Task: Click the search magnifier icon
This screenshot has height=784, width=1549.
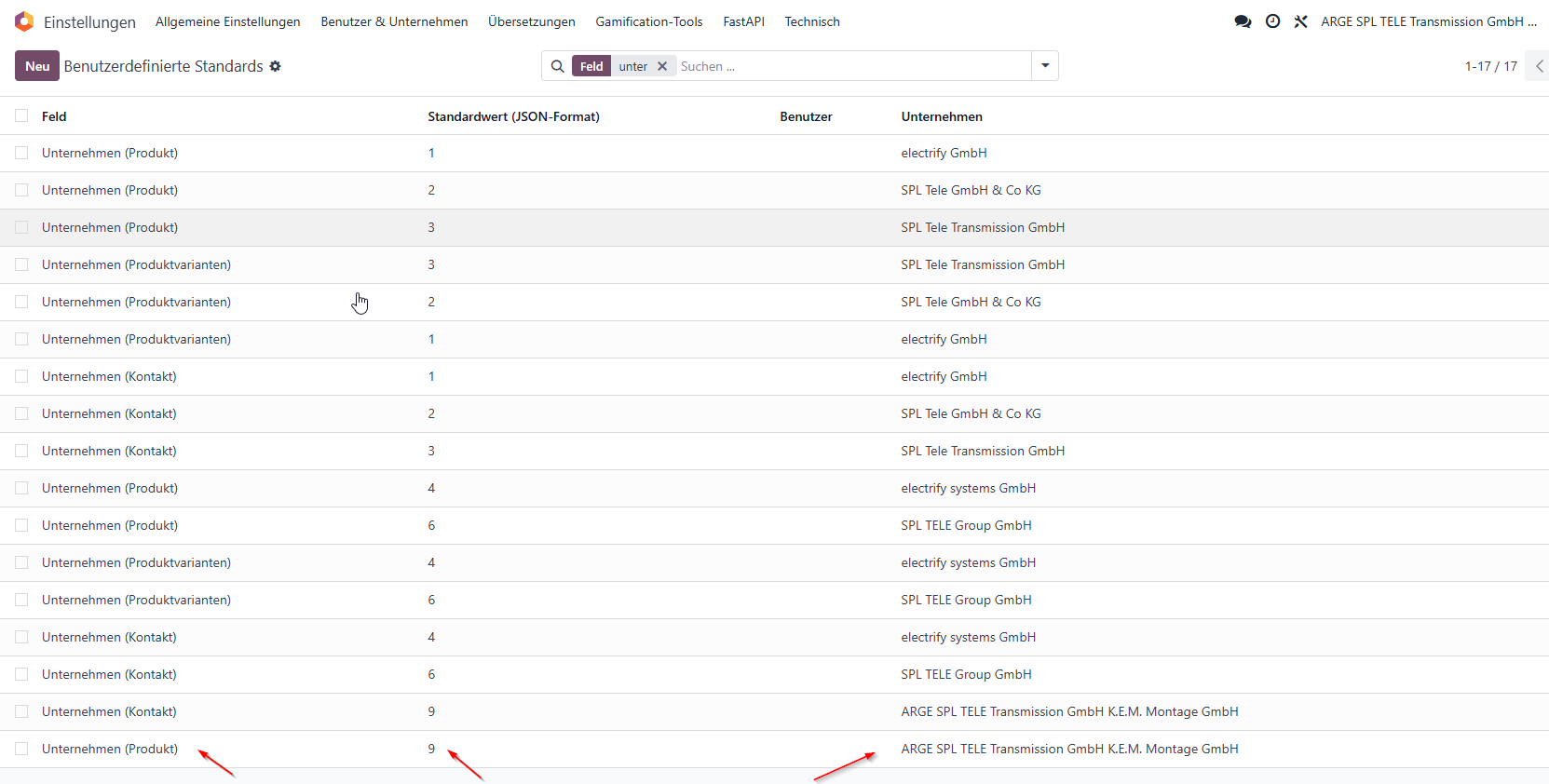Action: click(557, 66)
